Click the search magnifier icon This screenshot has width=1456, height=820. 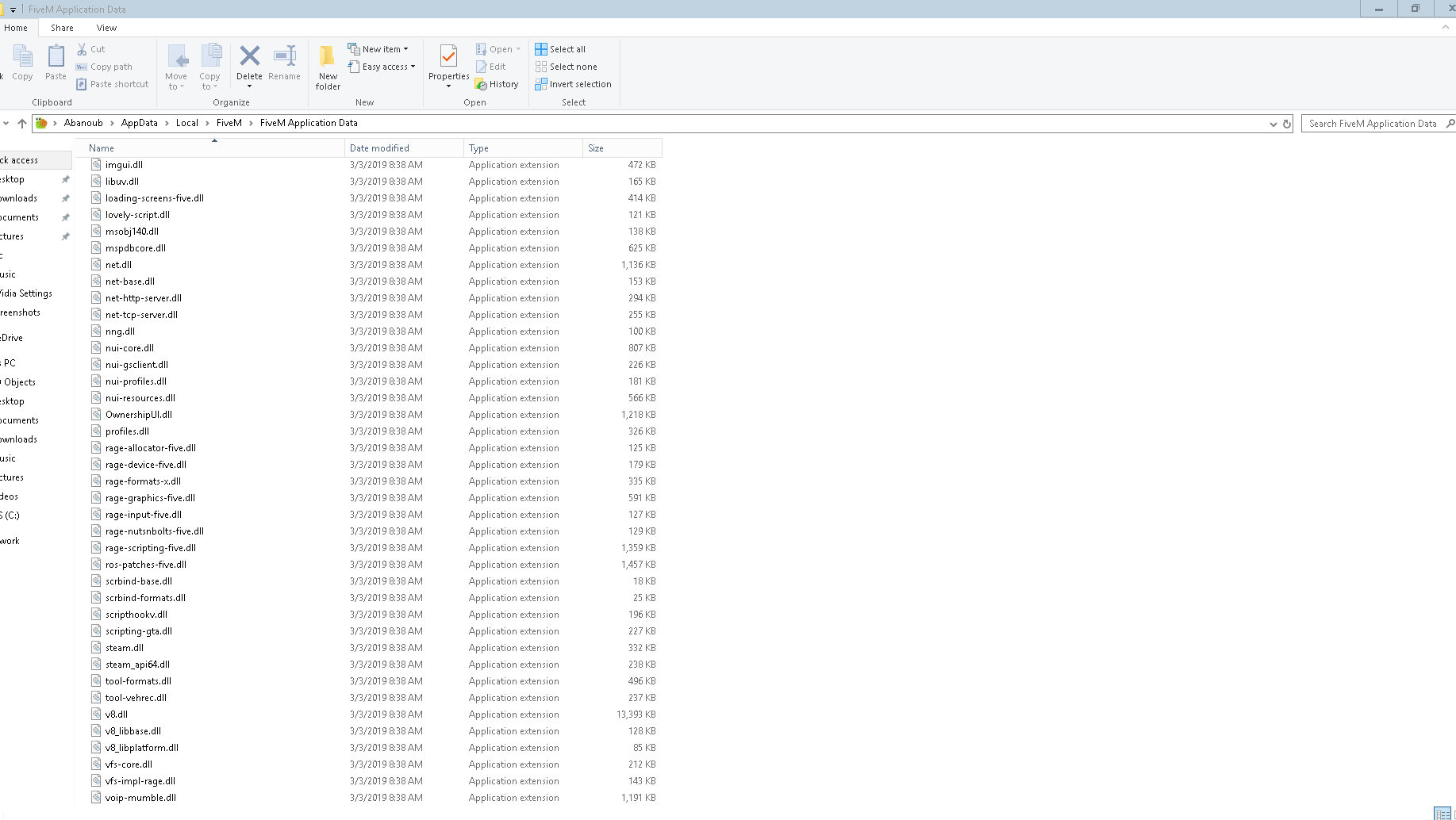click(1450, 124)
